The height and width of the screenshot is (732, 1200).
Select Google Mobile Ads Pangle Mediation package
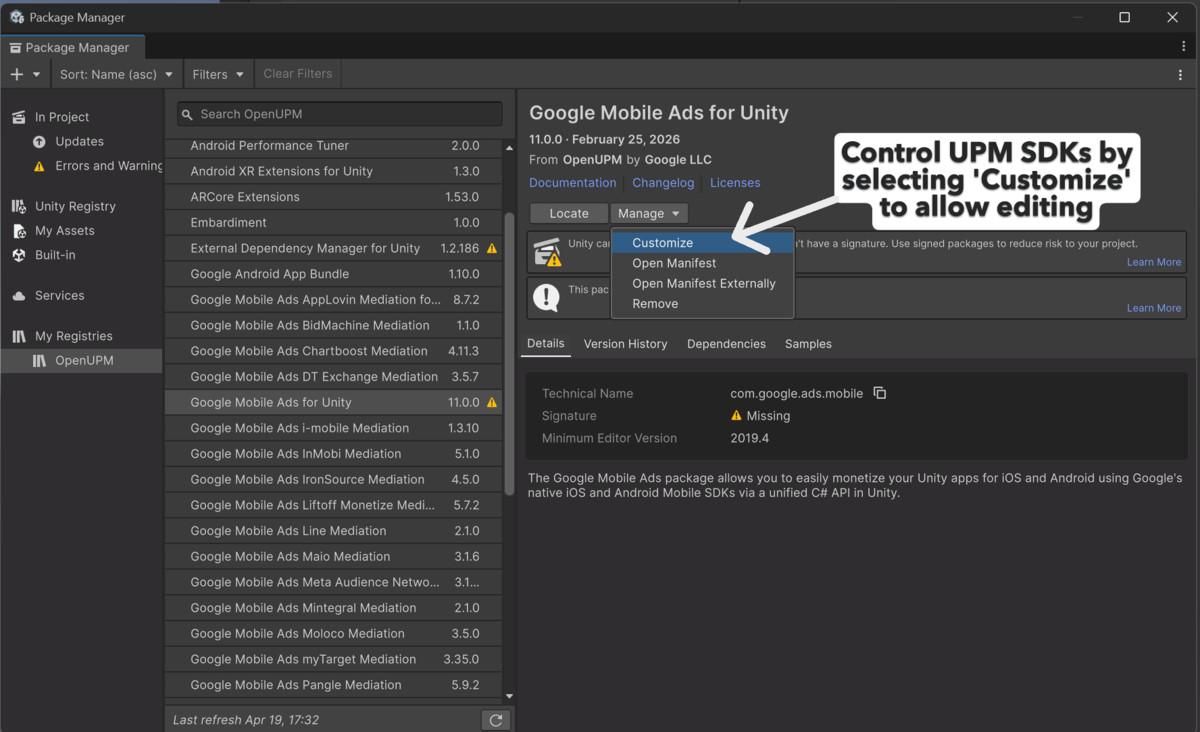(x=334, y=685)
